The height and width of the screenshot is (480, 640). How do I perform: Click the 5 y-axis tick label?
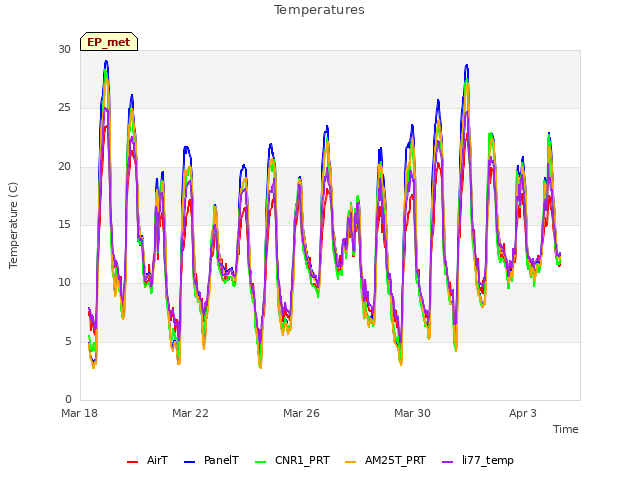(68, 341)
